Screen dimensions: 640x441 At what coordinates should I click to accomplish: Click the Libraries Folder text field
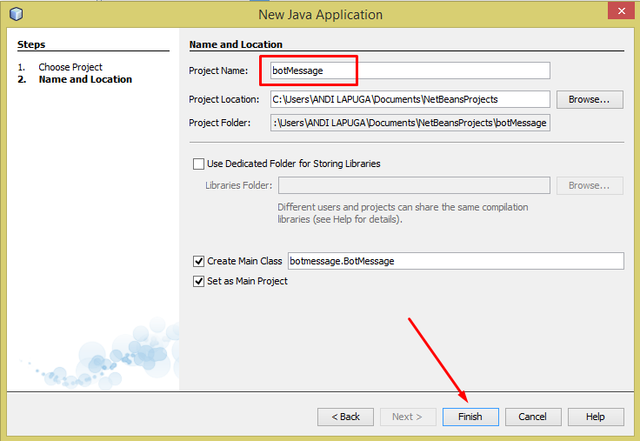[414, 185]
